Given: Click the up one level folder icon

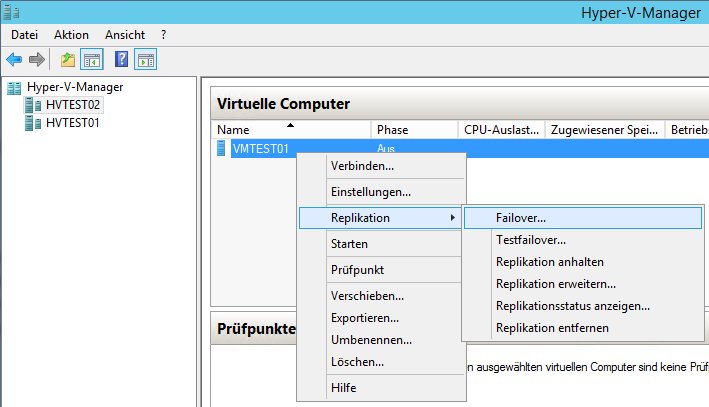Looking at the screenshot, I should pyautogui.click(x=68, y=60).
